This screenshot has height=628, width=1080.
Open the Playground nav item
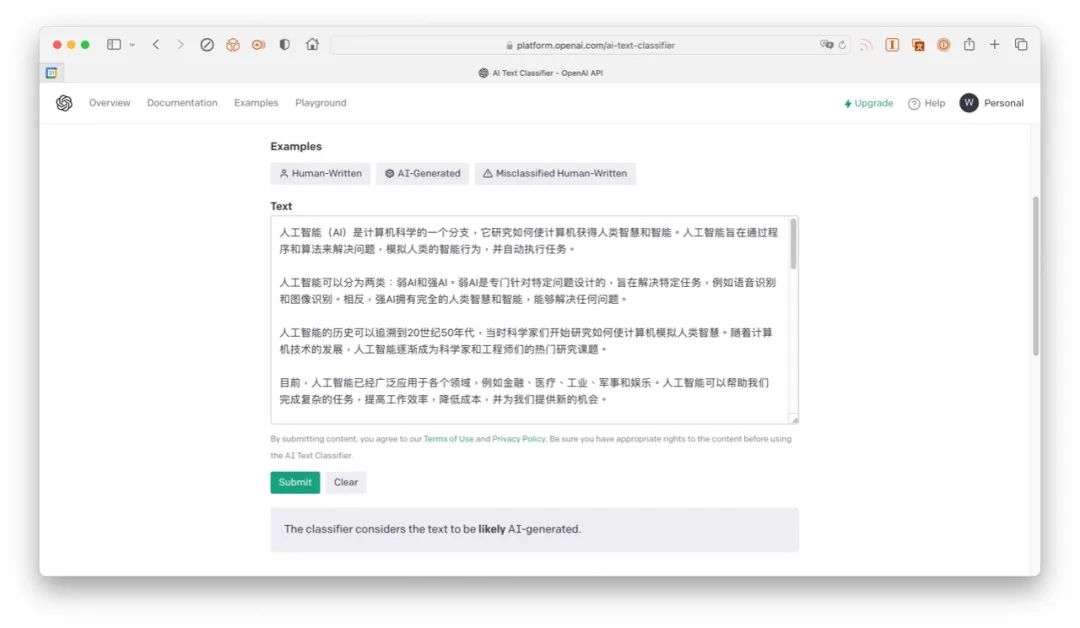pos(320,103)
